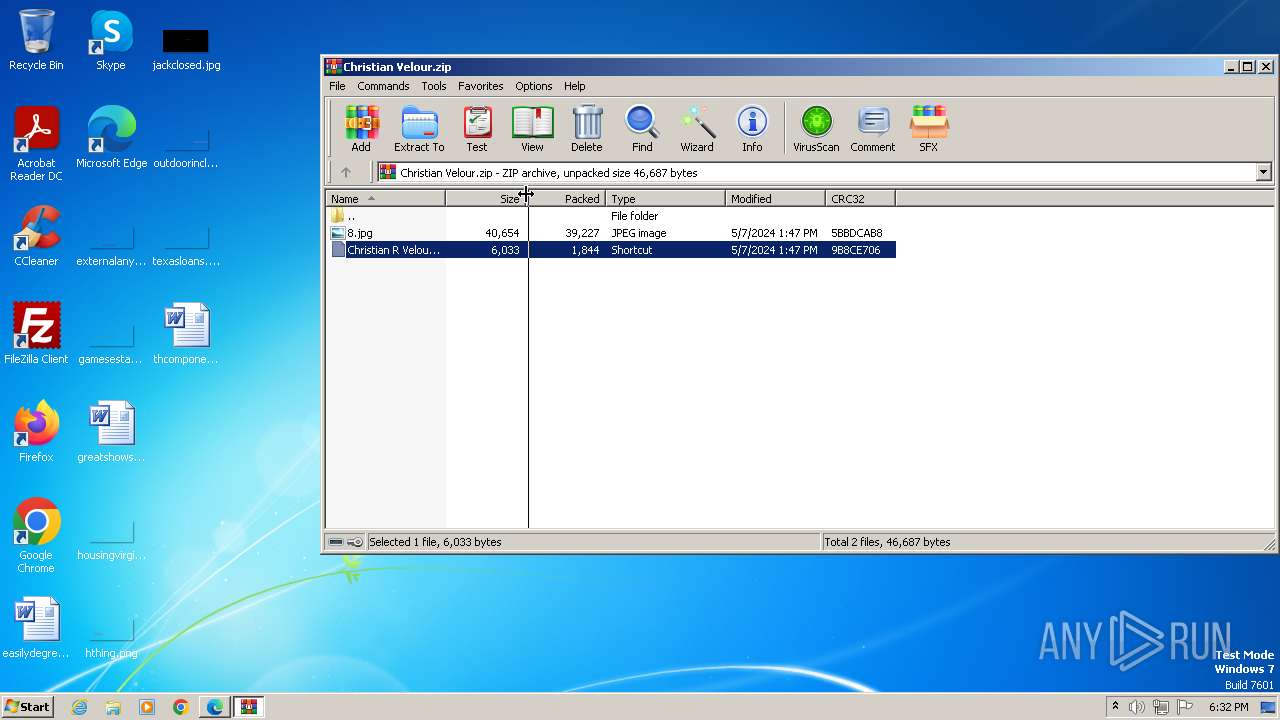Open Firefox desktop shortcut
Viewport: 1280px width, 720px height.
(x=36, y=432)
